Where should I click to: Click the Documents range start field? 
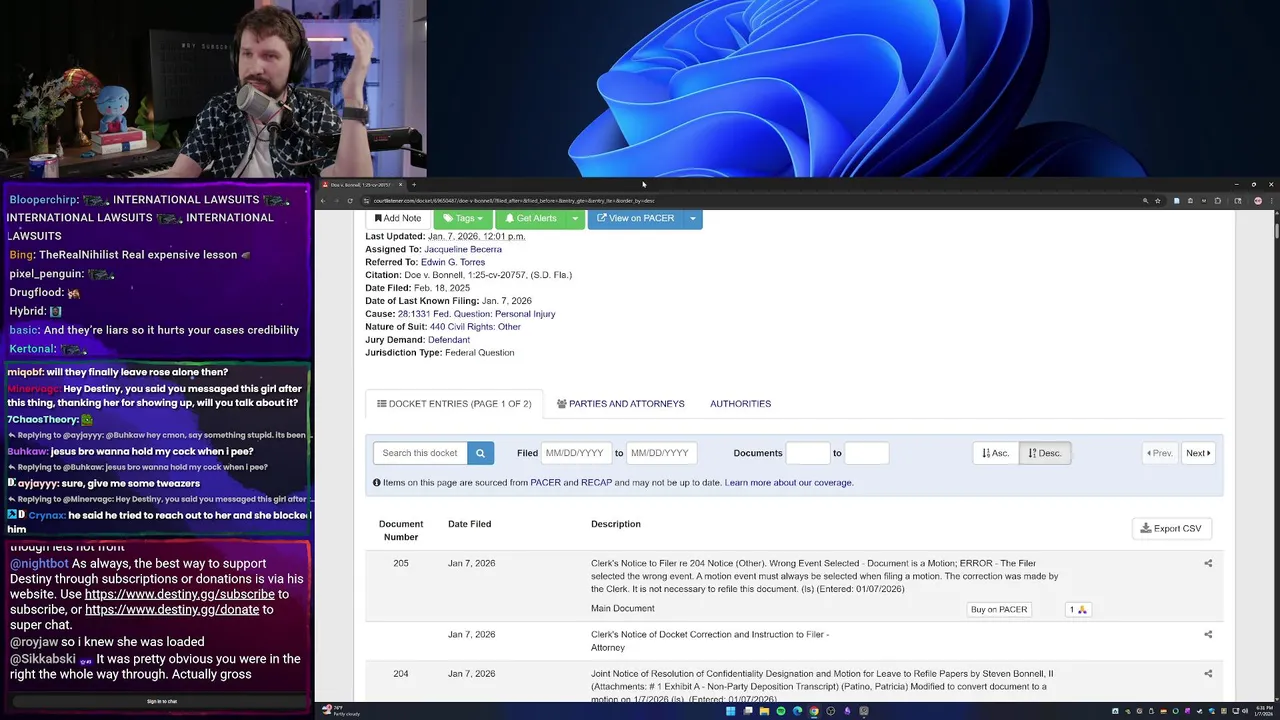pos(808,453)
